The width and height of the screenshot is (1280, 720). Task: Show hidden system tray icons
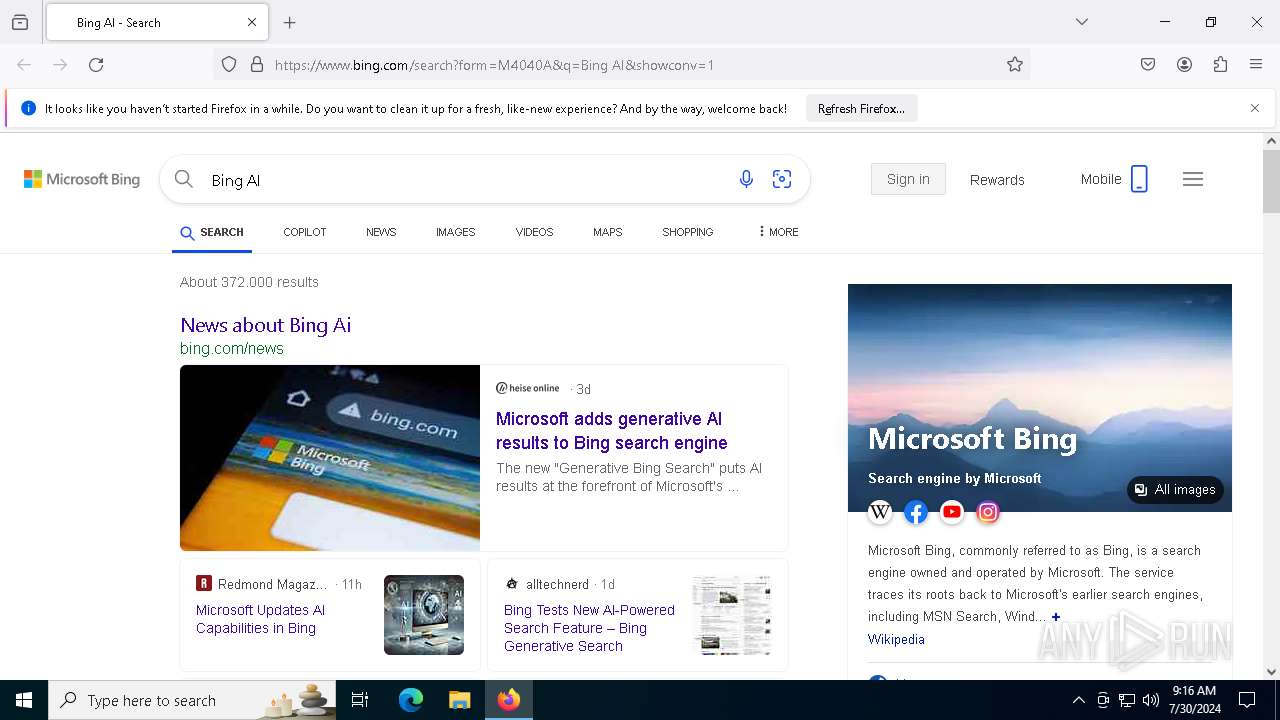(x=1078, y=700)
